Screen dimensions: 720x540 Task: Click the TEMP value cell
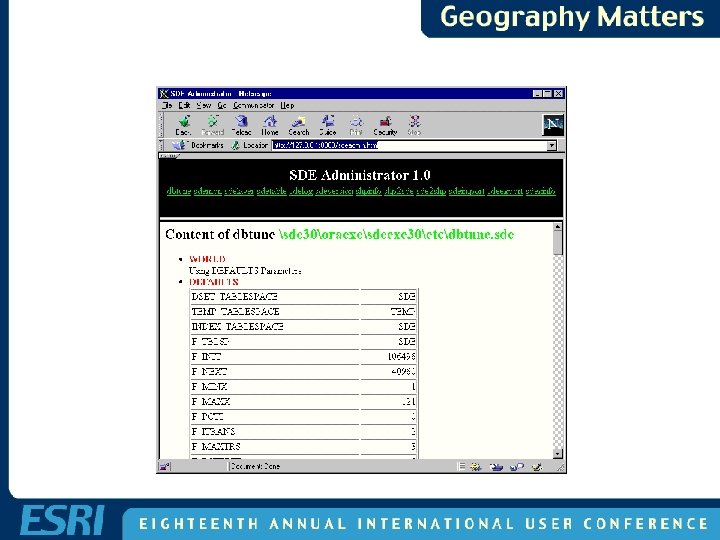(388, 312)
